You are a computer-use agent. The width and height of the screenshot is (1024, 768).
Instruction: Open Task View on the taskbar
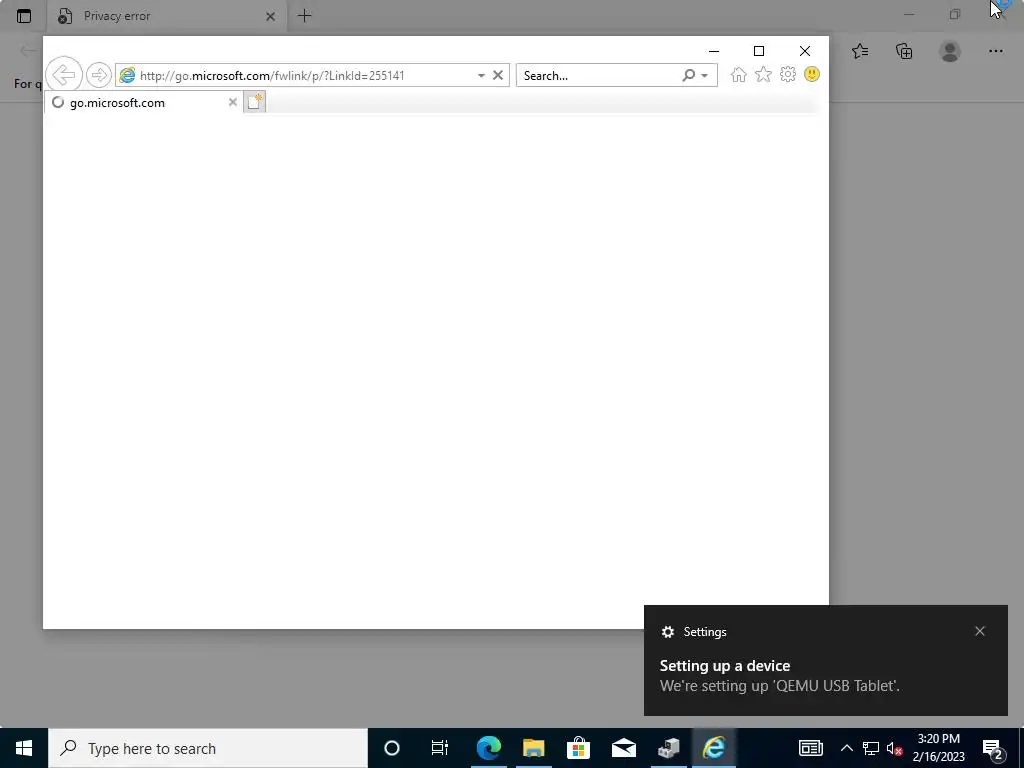click(x=440, y=748)
